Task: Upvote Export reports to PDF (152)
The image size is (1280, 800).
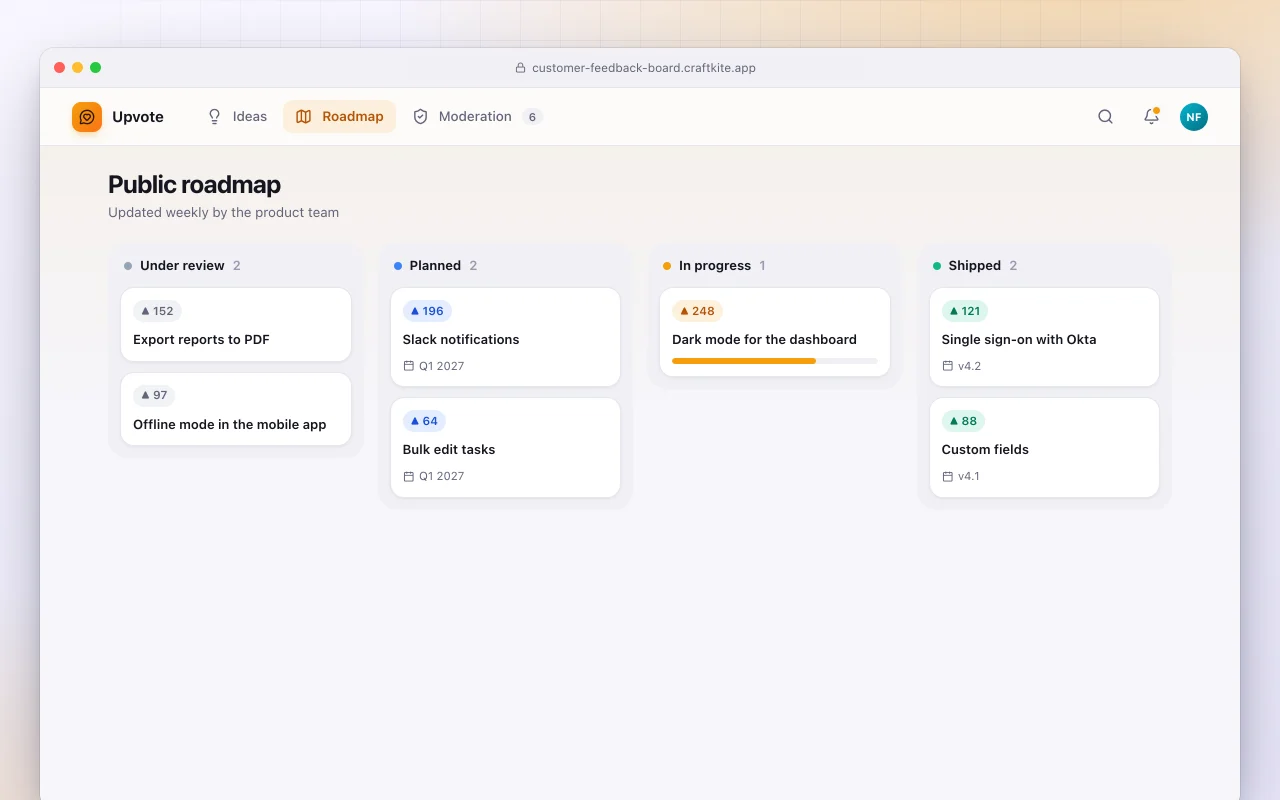Action: point(157,311)
